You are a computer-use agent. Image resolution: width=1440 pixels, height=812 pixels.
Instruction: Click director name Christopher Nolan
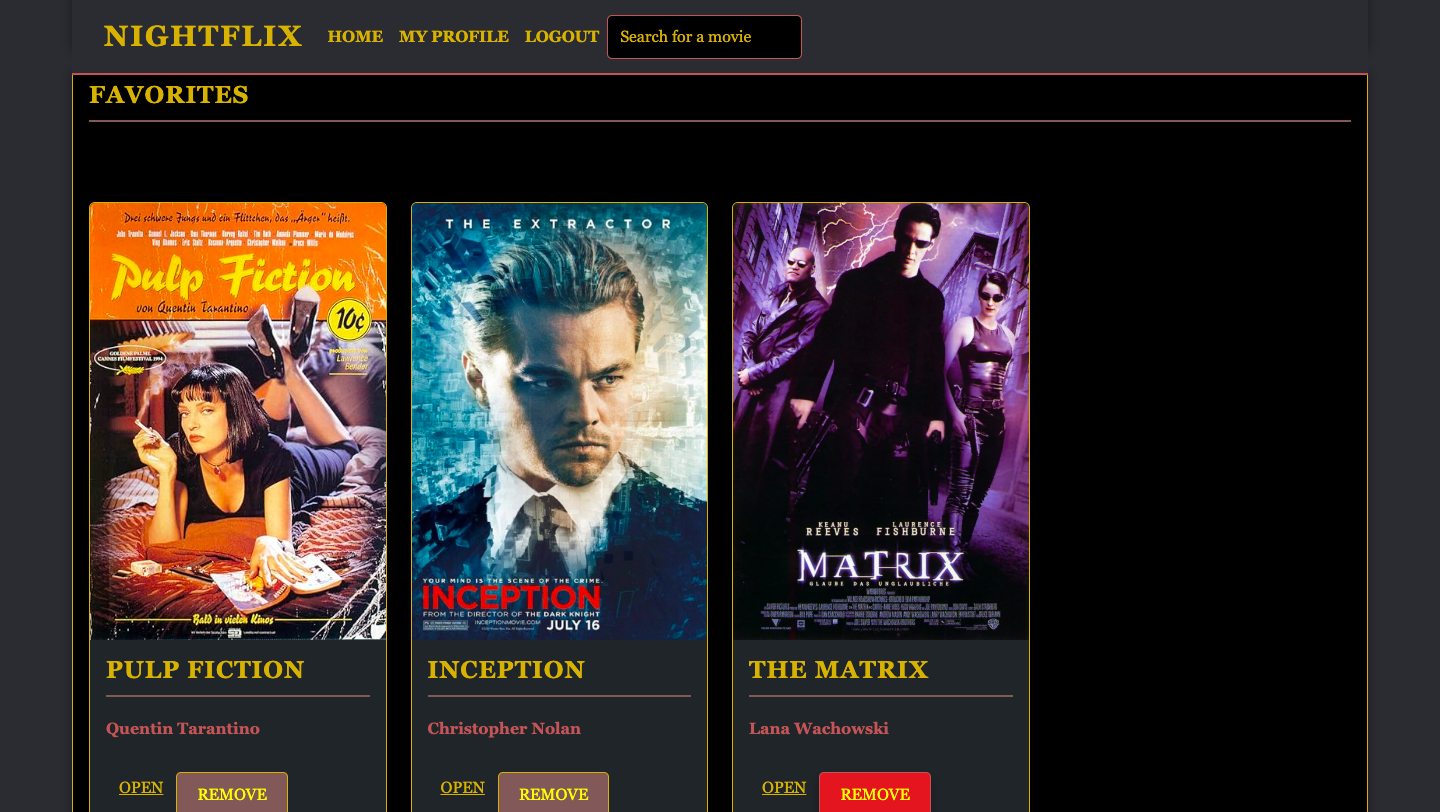point(504,728)
